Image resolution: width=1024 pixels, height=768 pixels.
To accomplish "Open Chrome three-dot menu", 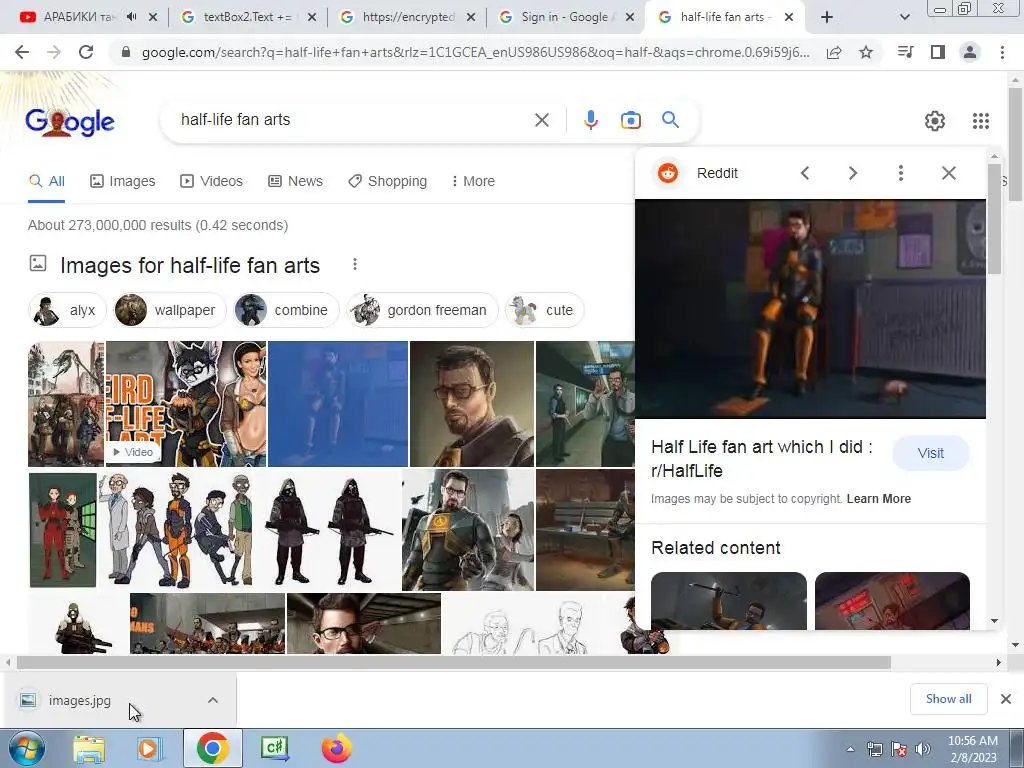I will 1002,52.
